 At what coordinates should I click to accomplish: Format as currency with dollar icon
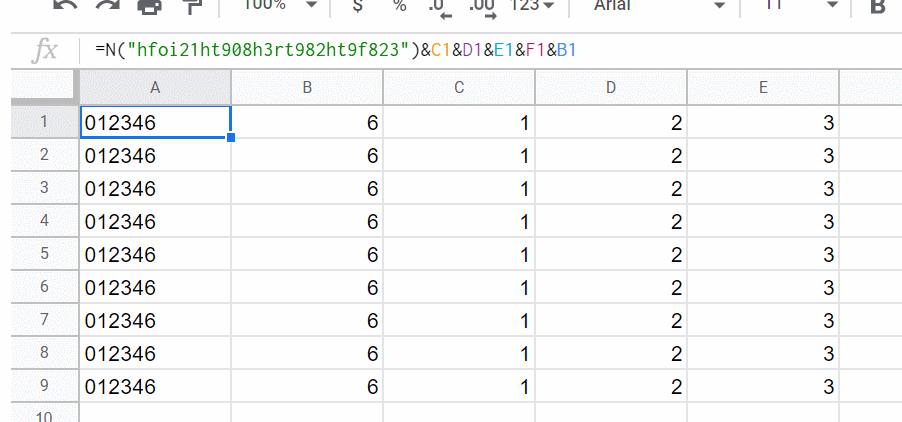coord(357,6)
